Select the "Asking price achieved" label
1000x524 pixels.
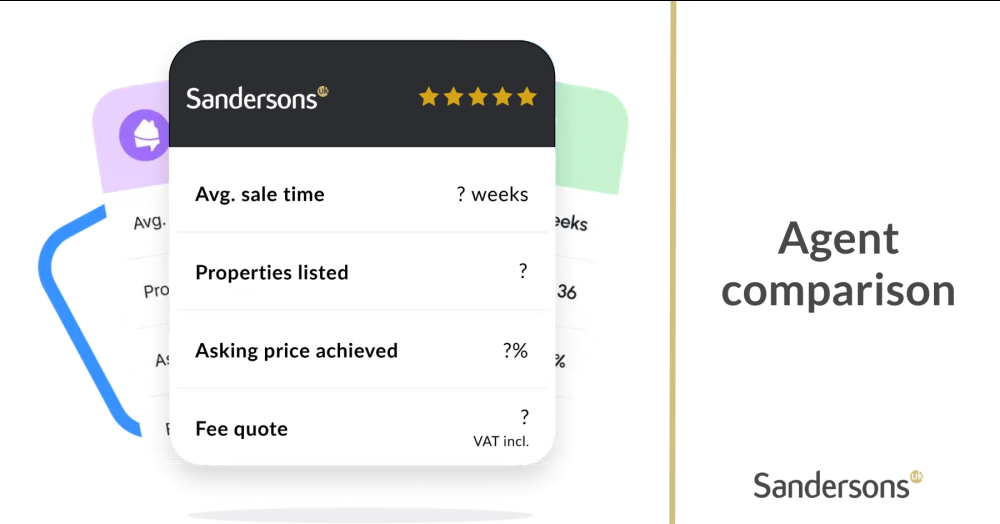point(296,350)
